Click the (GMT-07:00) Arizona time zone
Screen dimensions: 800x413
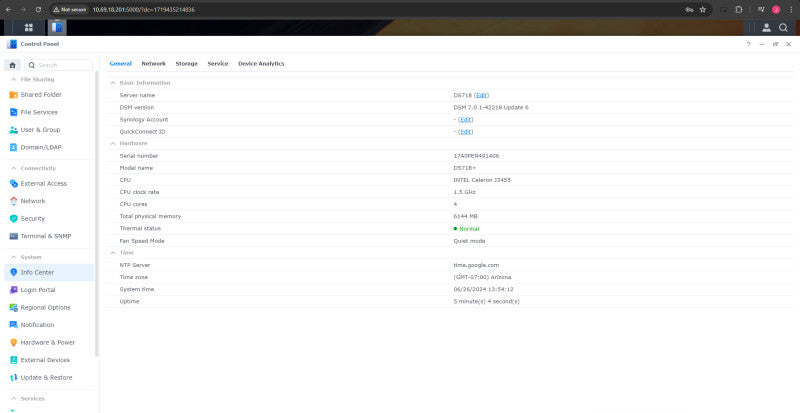coord(482,277)
